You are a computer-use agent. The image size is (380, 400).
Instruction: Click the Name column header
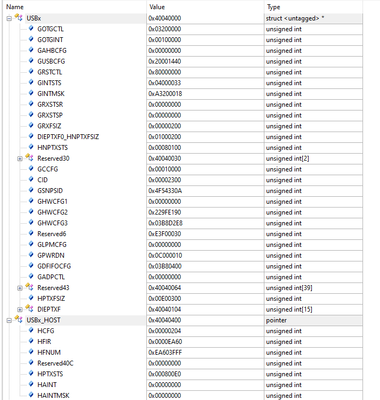(15, 7)
